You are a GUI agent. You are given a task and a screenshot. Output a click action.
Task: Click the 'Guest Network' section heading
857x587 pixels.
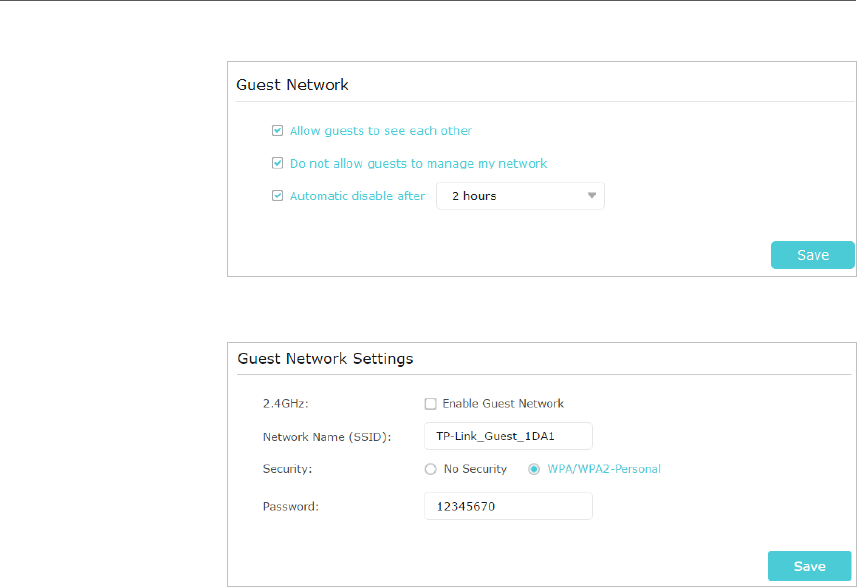[x=292, y=85]
